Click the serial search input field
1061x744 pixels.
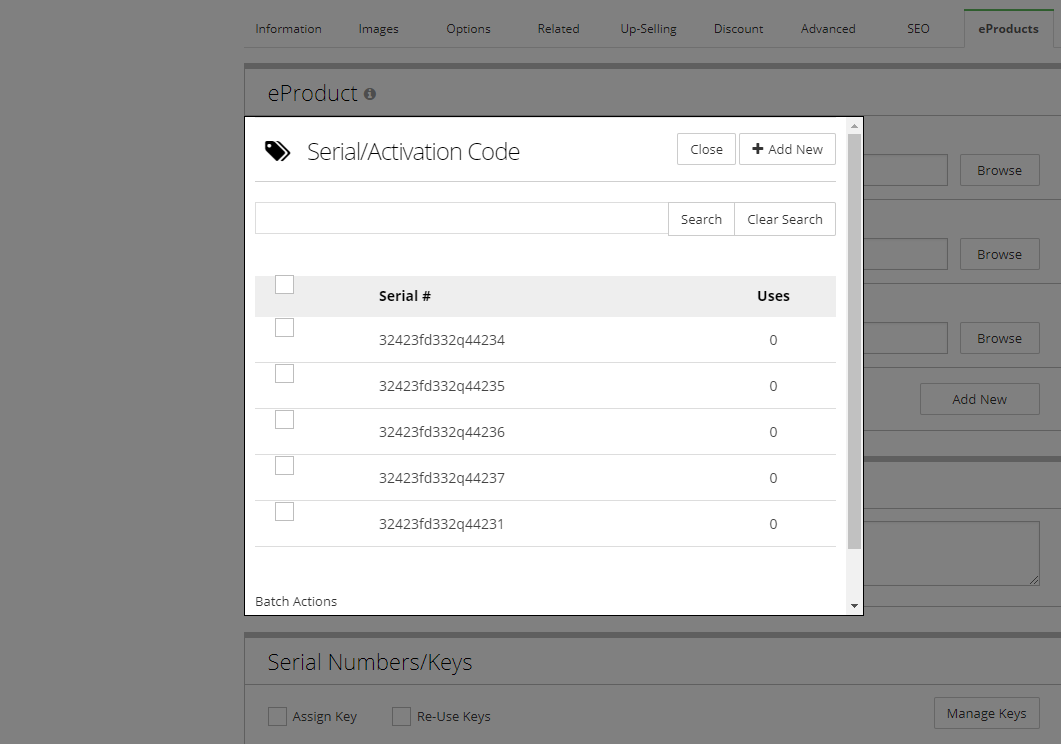coord(461,218)
